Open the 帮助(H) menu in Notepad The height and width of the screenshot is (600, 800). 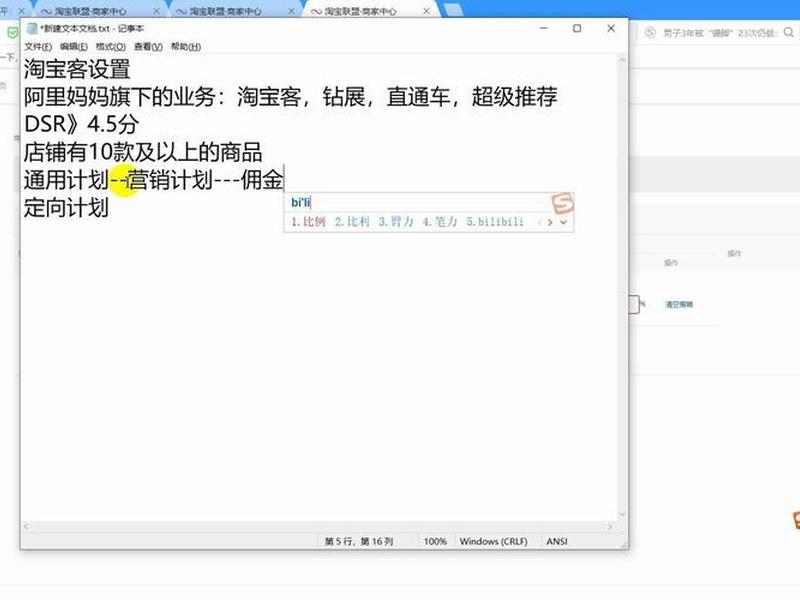186,46
